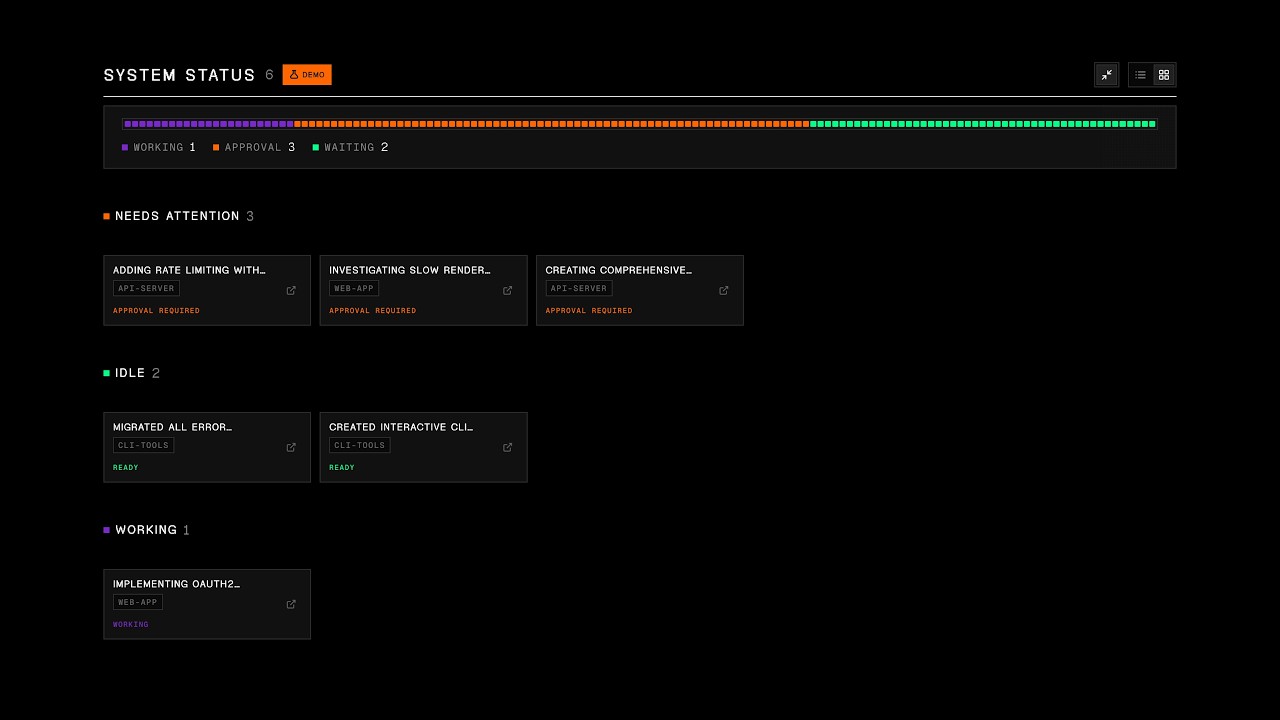Click WEB-APP tag on Investigating Slow Render card
The image size is (1280, 720).
click(354, 288)
